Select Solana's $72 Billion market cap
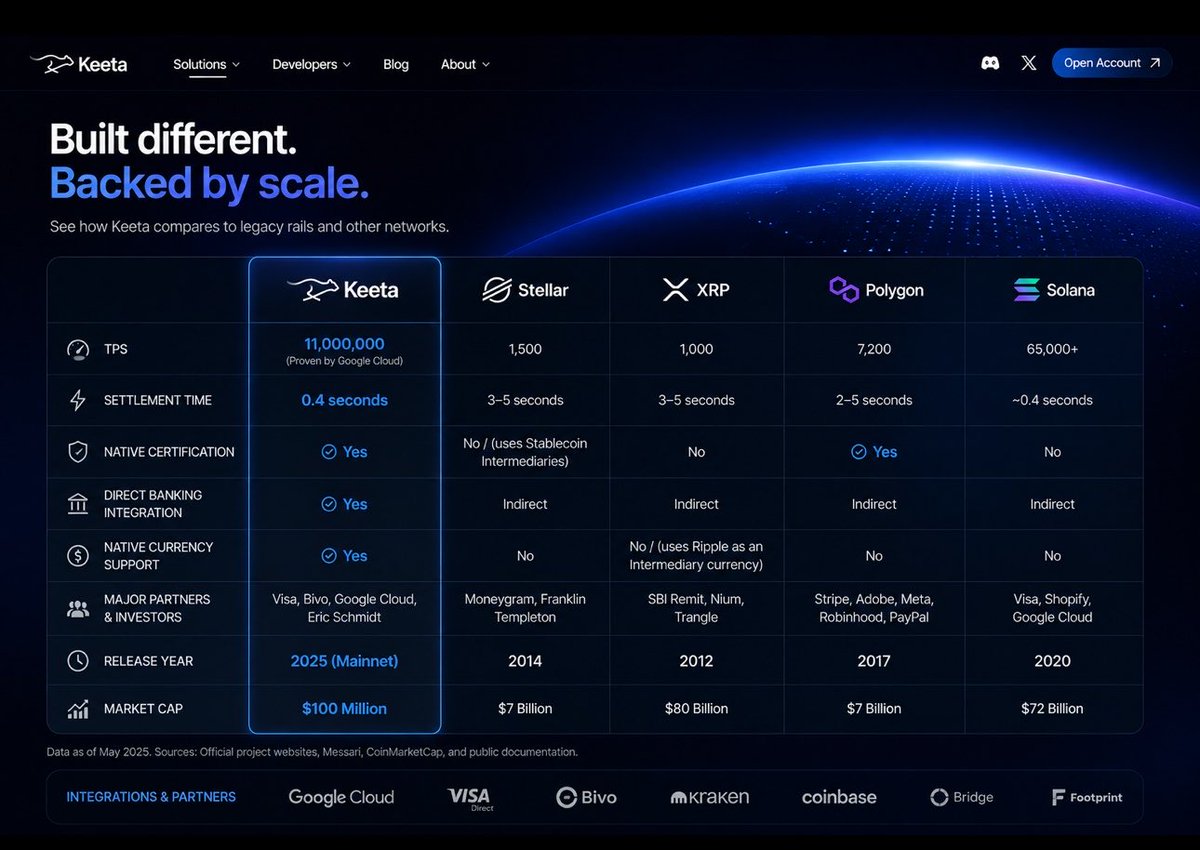 [x=1052, y=709]
